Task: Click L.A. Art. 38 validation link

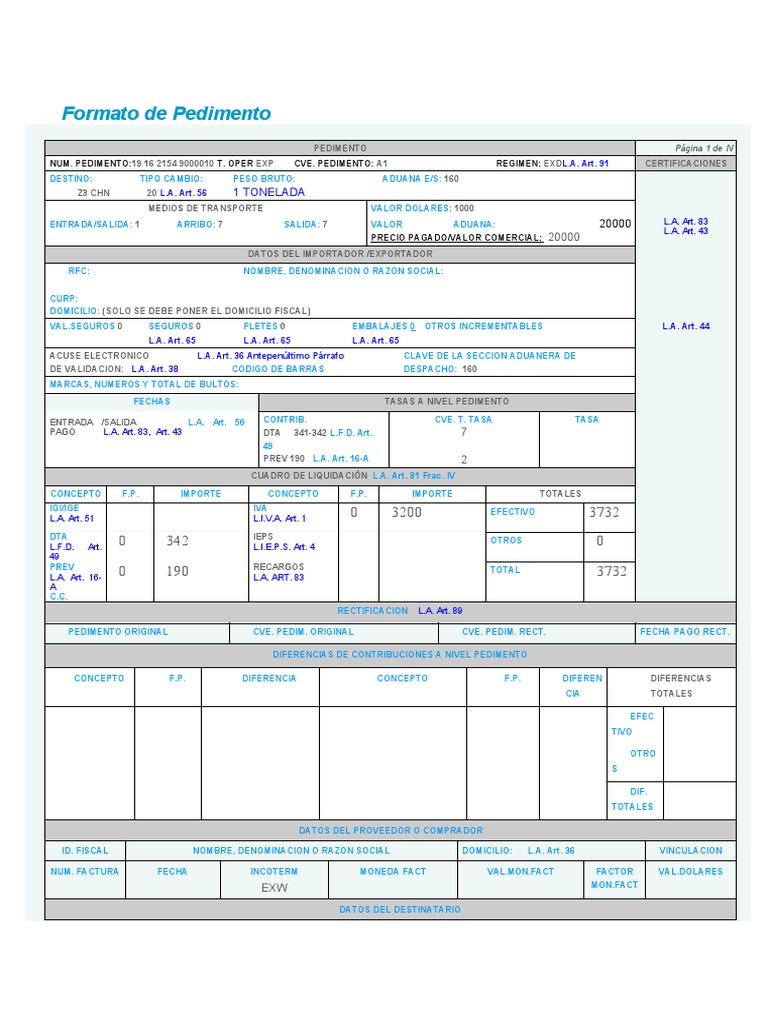Action: [x=155, y=369]
